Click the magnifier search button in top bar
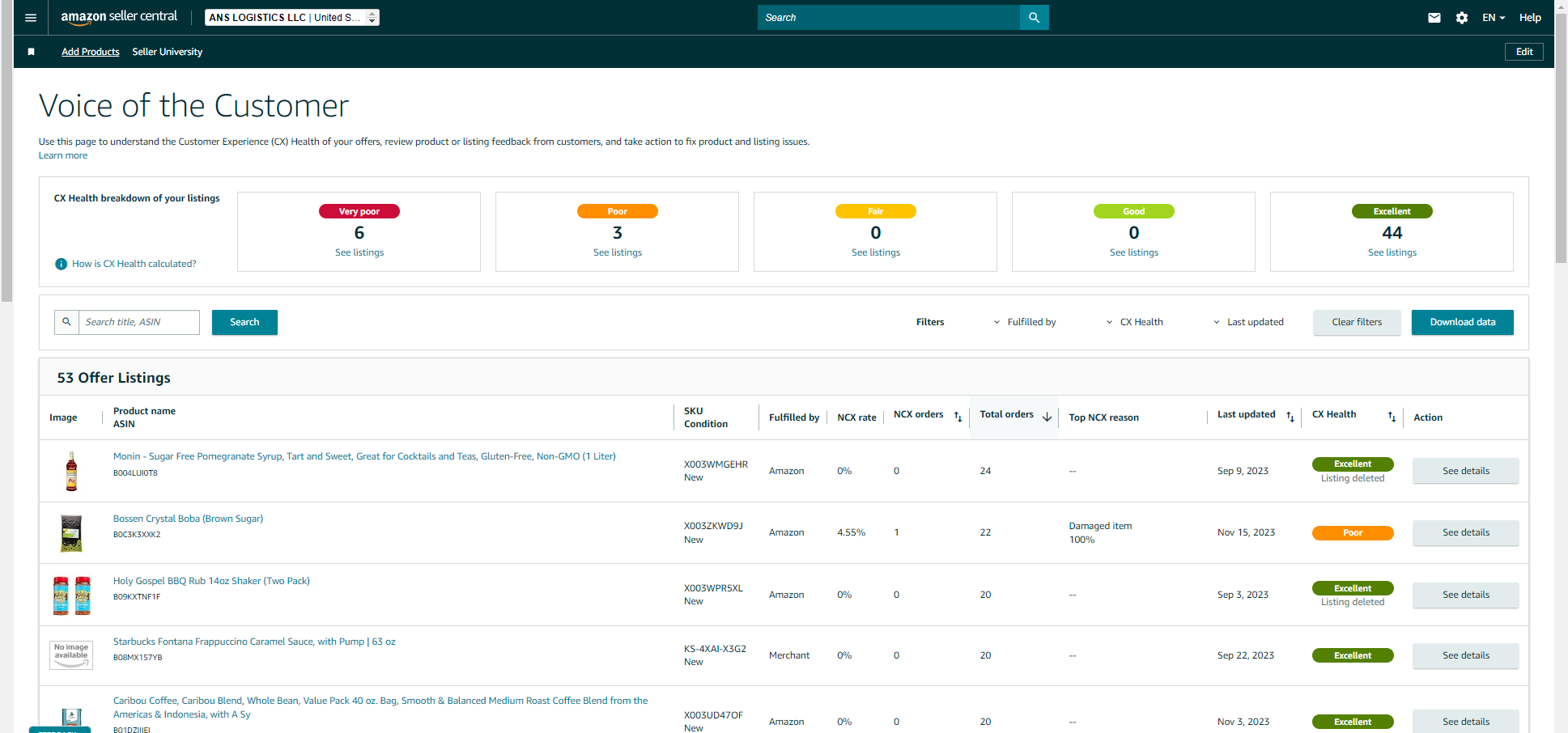The image size is (1568, 733). pyautogui.click(x=1034, y=18)
